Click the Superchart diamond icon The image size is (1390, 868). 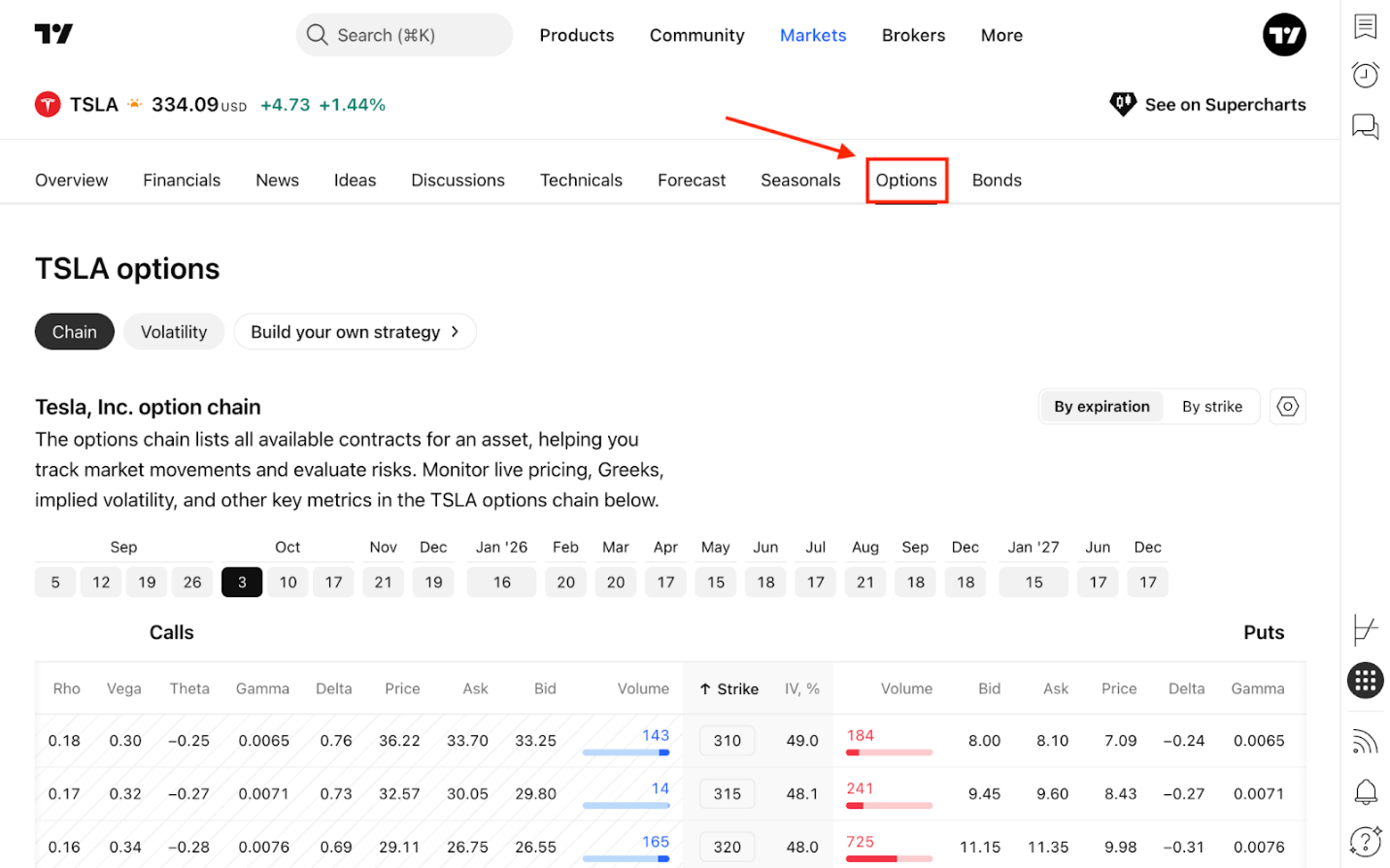[x=1123, y=104]
